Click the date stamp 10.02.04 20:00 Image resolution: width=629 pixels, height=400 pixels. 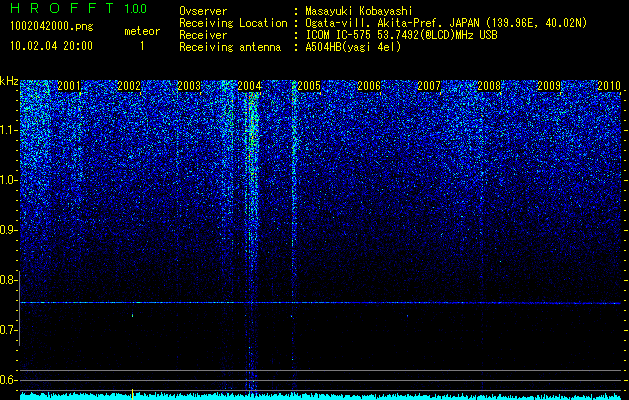pos(52,46)
